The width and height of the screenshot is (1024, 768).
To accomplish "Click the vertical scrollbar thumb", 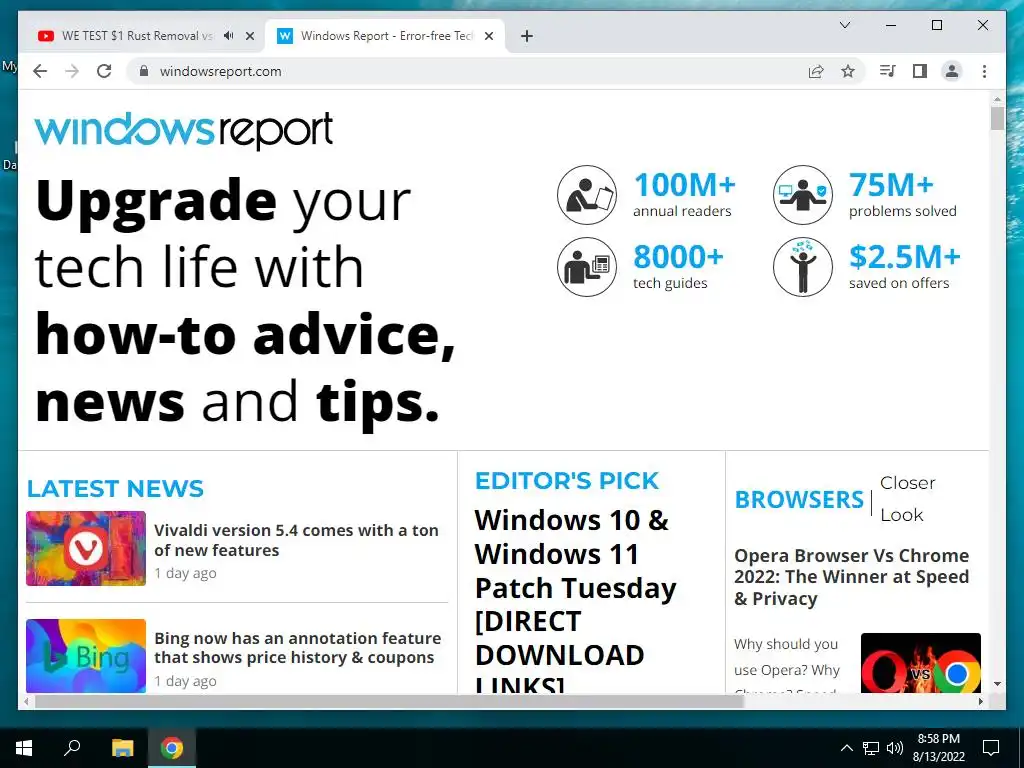I will [x=997, y=119].
